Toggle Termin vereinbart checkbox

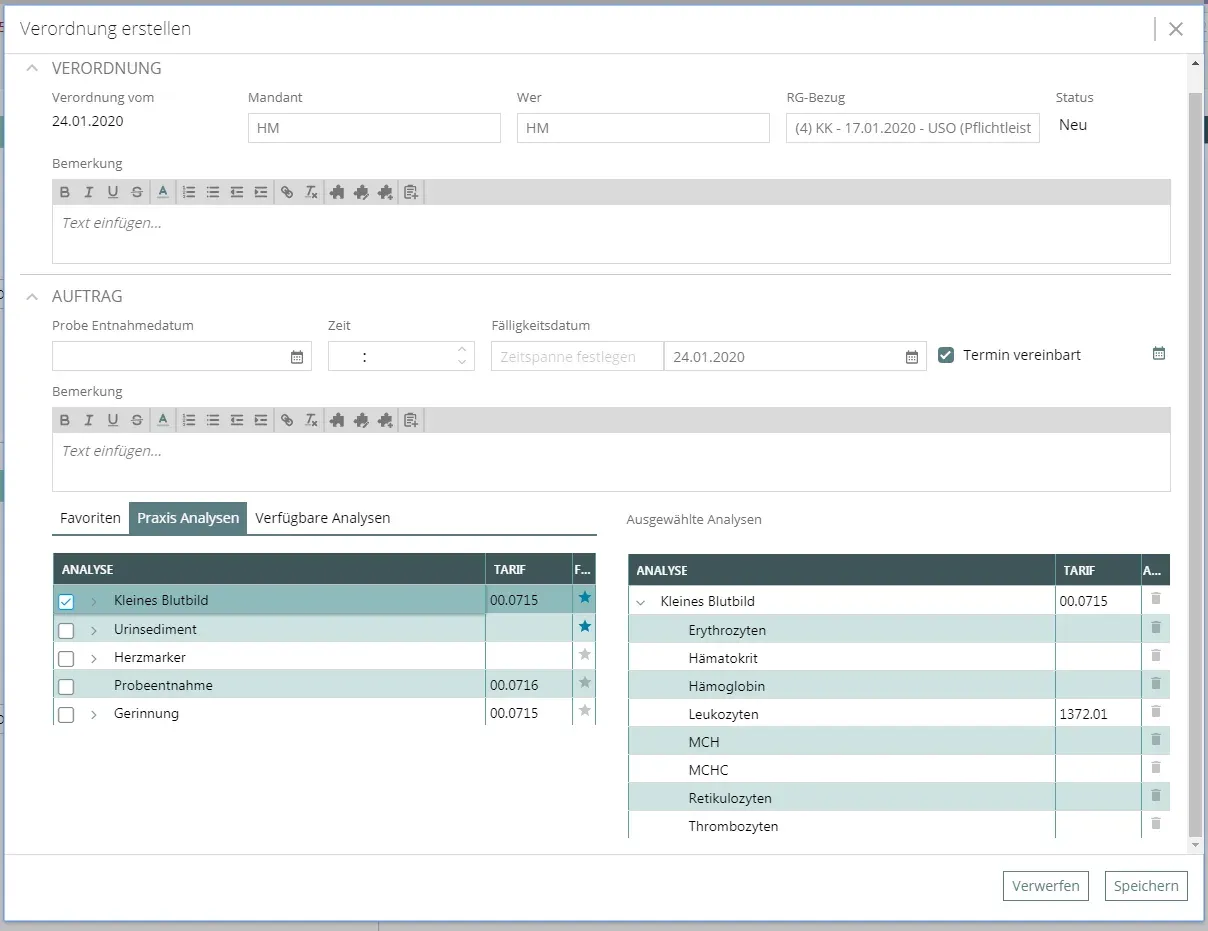point(946,355)
